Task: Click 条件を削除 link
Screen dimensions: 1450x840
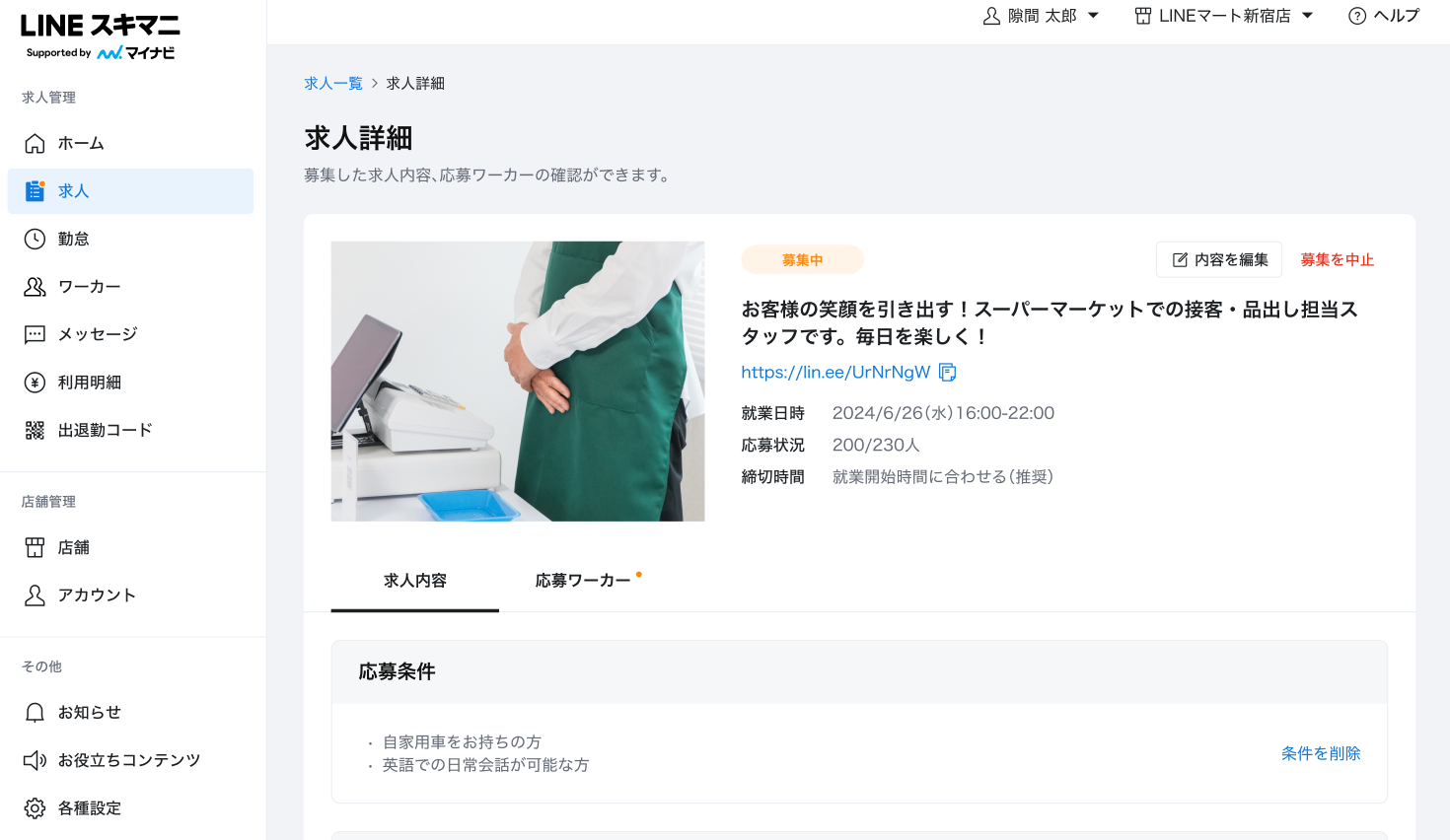Action: coord(1320,753)
